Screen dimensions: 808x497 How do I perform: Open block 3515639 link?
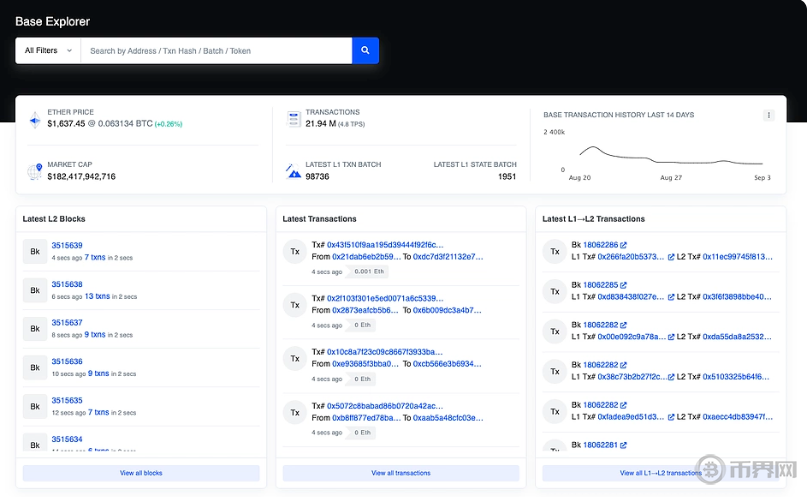coord(67,245)
